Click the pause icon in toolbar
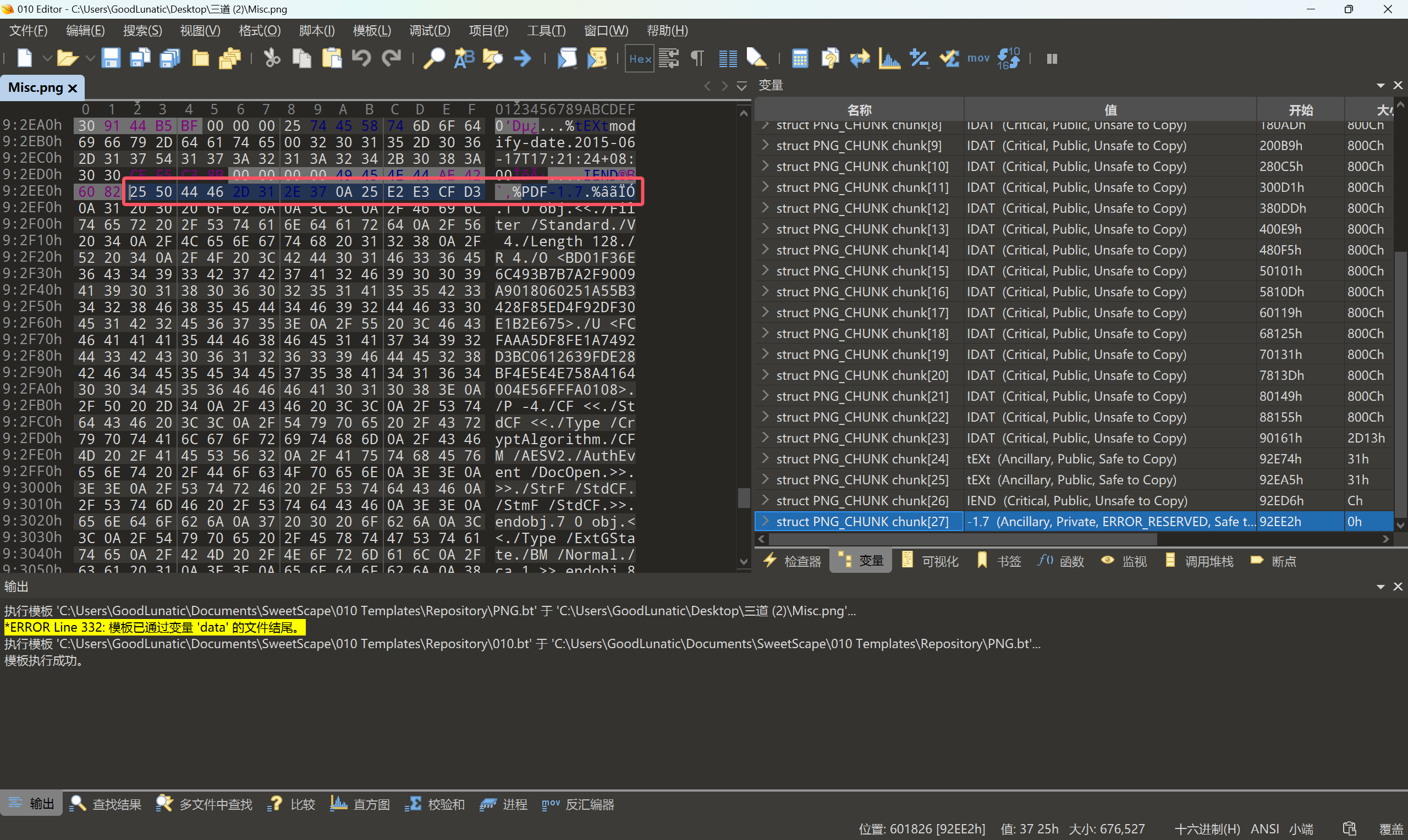1408x840 pixels. tap(1052, 58)
